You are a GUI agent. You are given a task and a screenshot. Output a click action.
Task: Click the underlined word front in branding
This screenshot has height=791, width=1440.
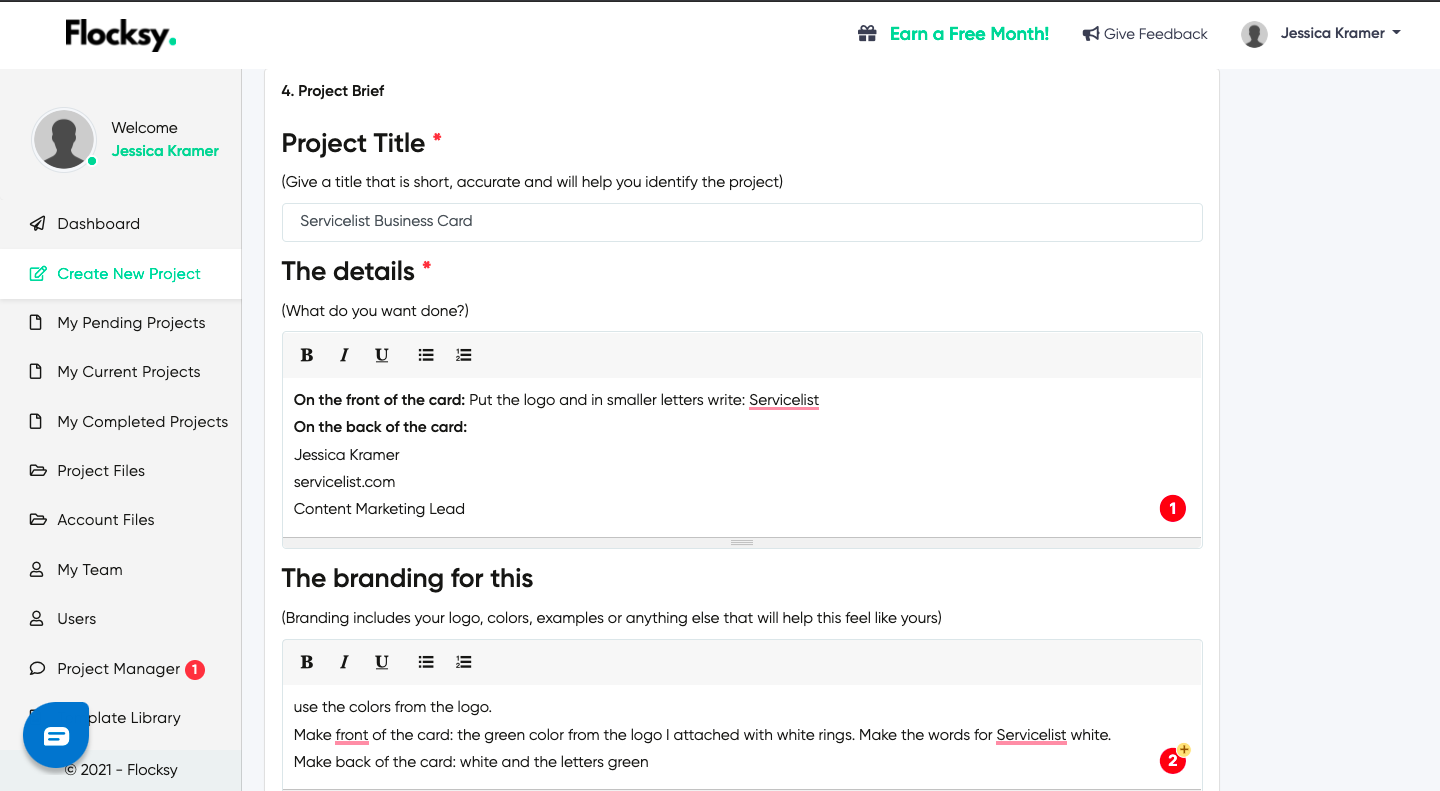point(352,735)
